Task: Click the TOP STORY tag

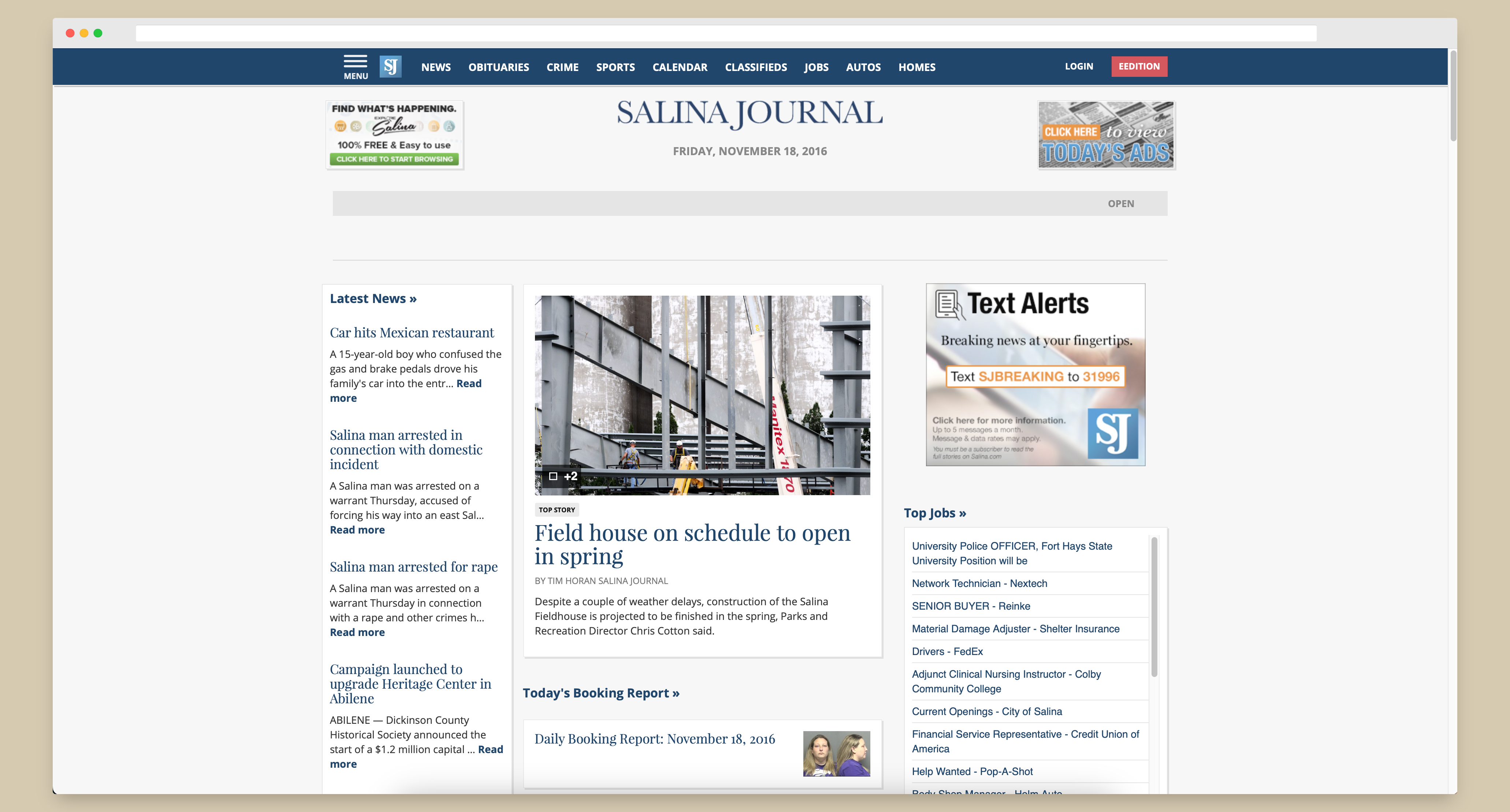Action: point(556,510)
